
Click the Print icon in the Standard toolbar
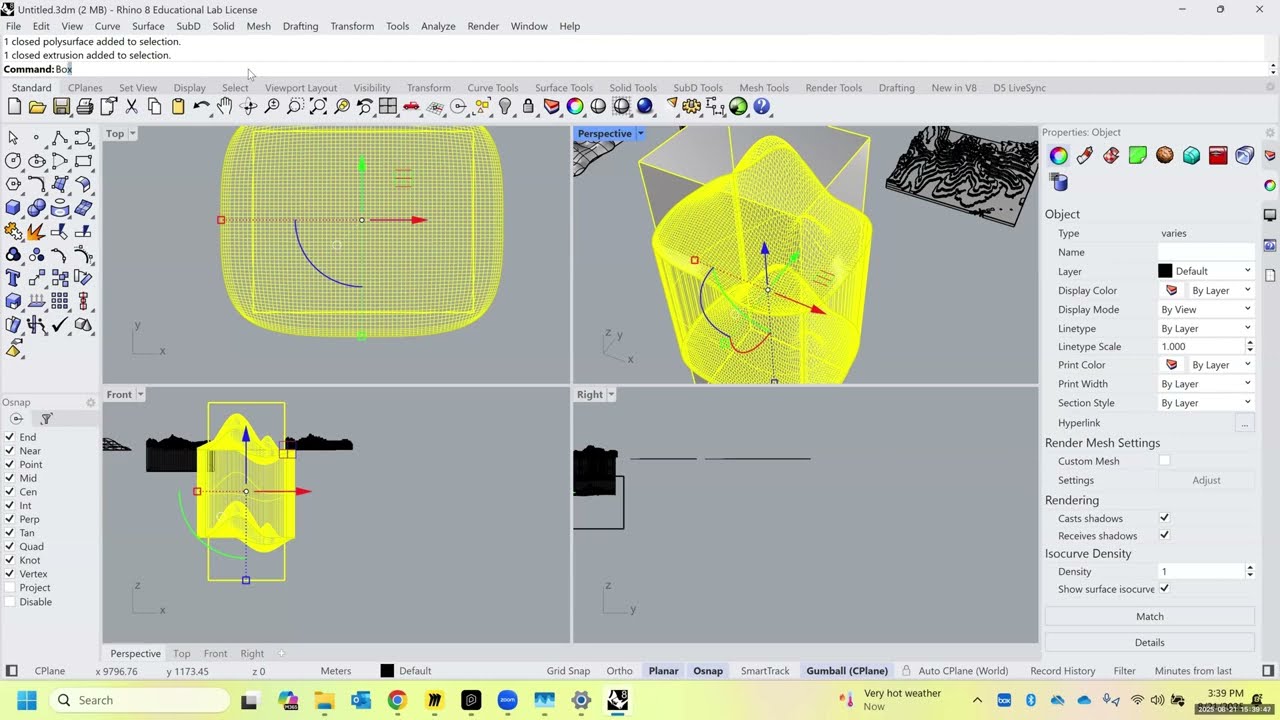click(x=85, y=106)
